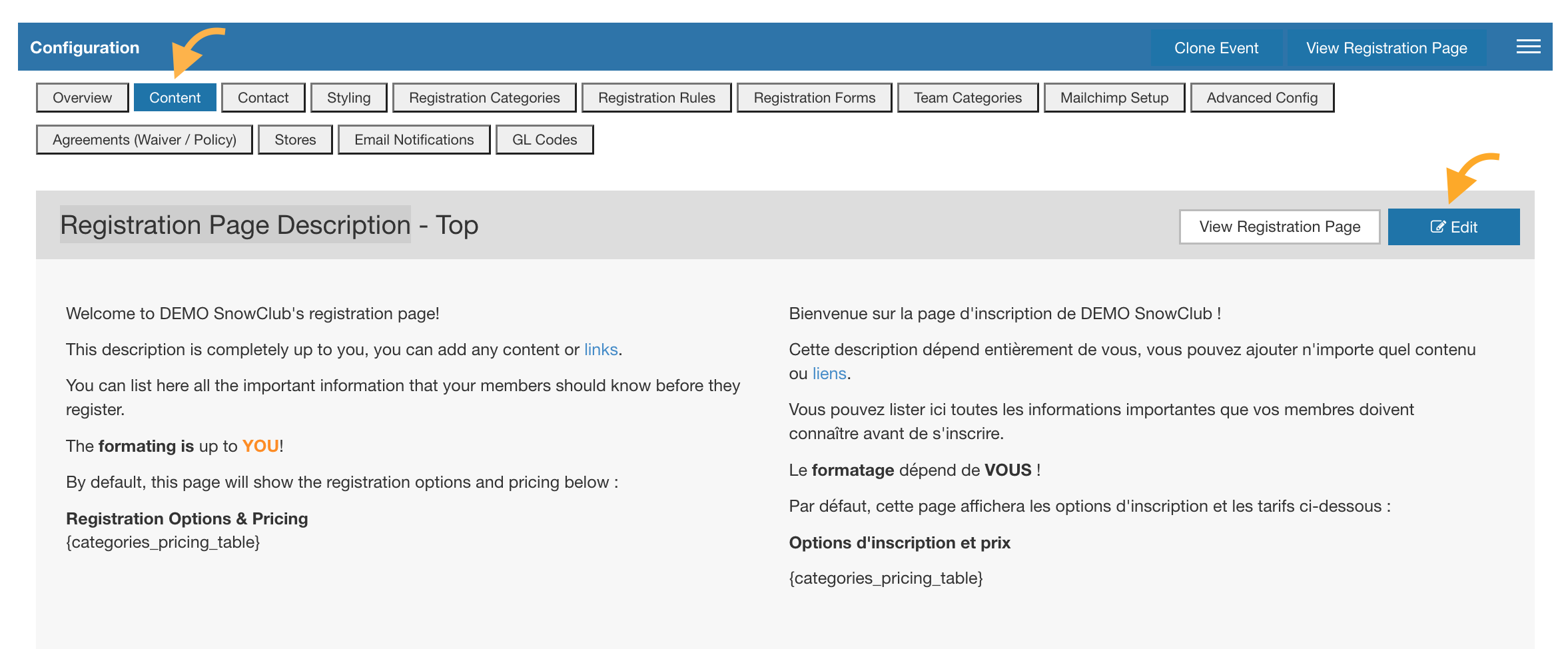This screenshot has width=1568, height=665.
Task: Open the Advanced Config tab
Action: click(x=1262, y=97)
